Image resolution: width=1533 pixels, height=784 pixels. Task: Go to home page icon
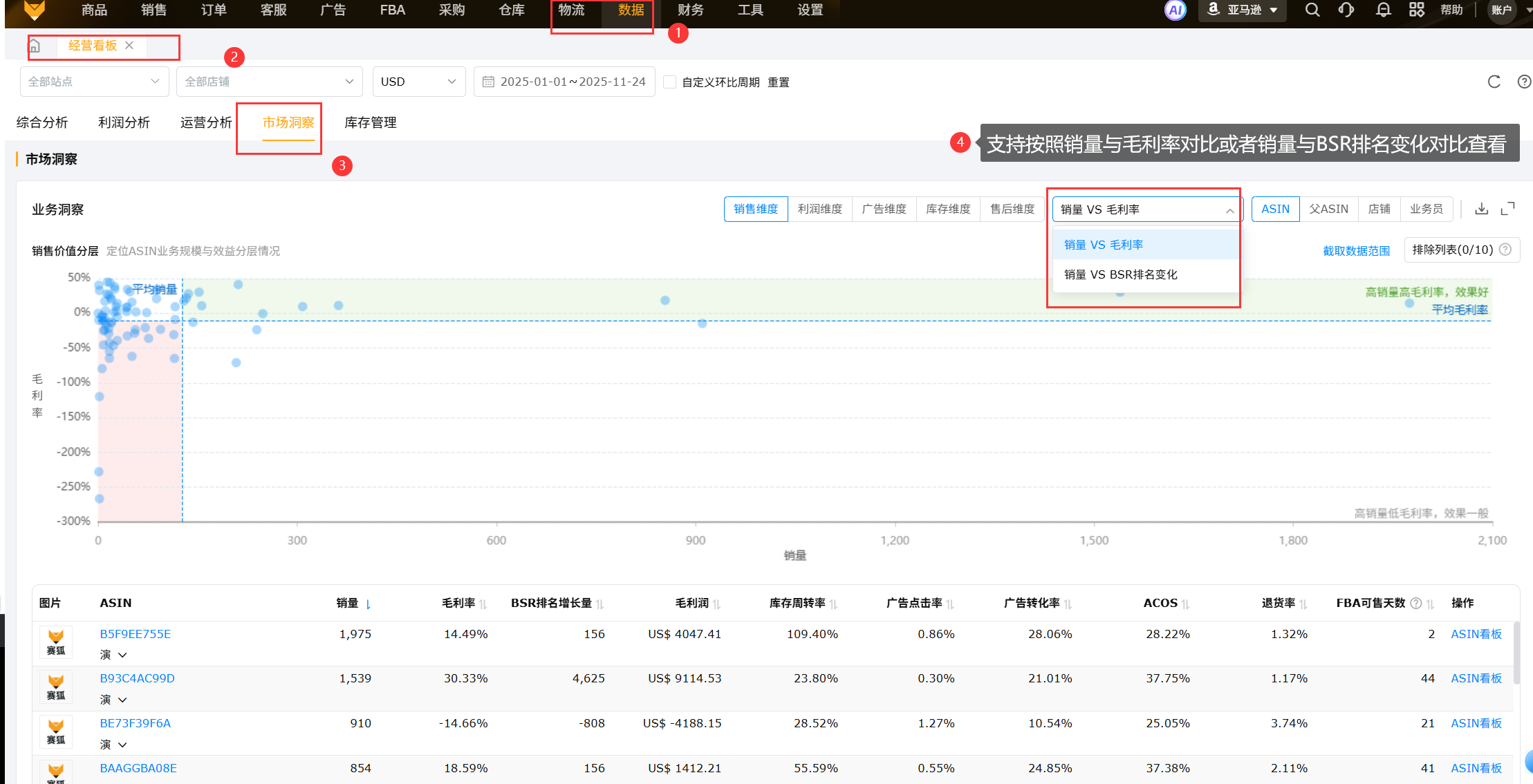point(34,46)
